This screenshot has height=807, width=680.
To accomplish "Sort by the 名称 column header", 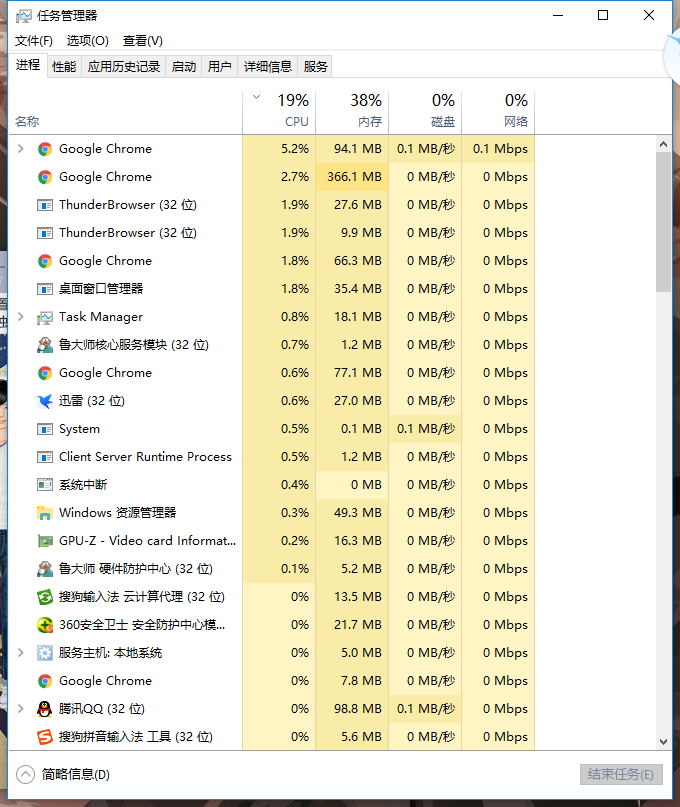I will [125, 113].
